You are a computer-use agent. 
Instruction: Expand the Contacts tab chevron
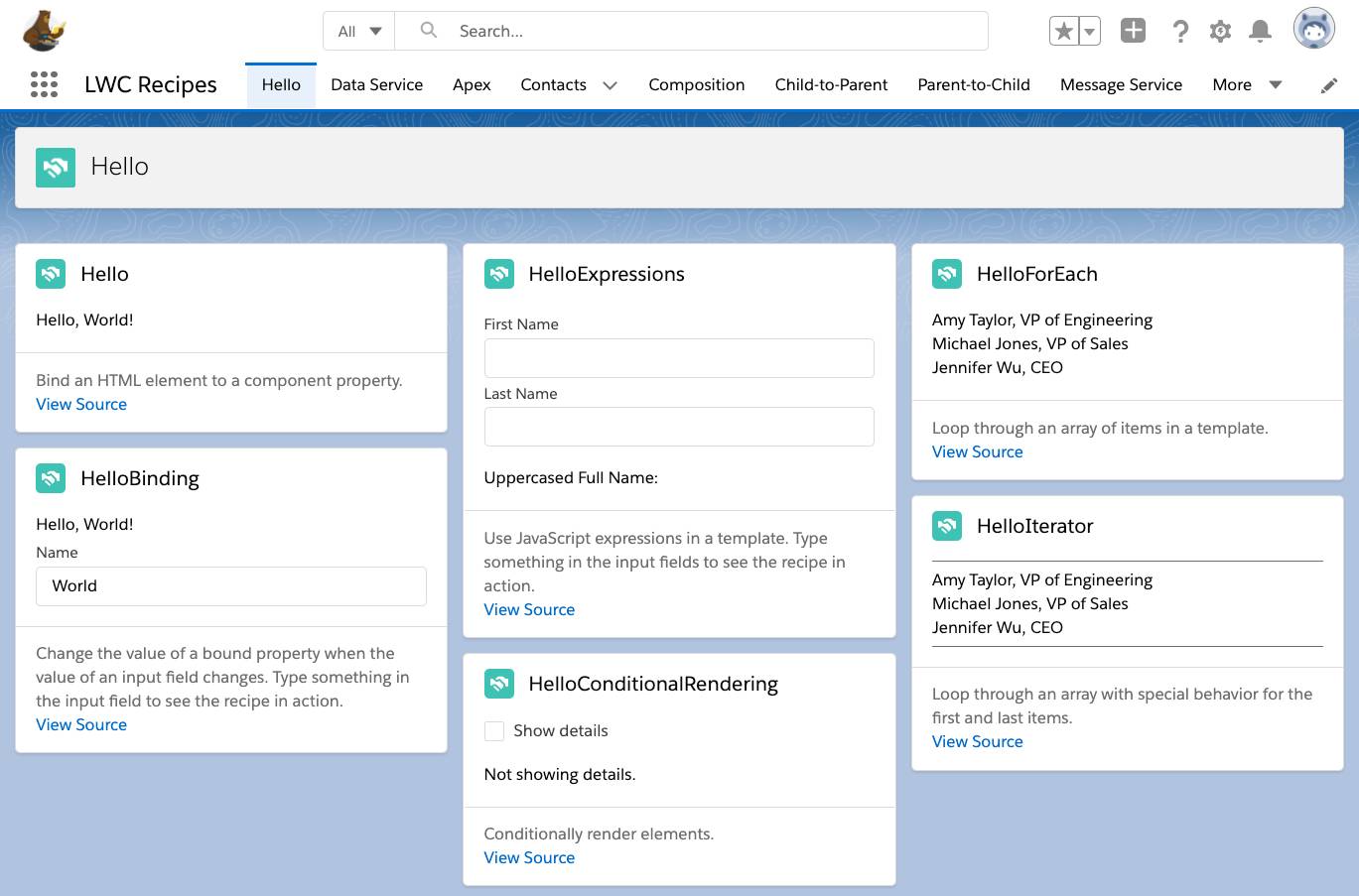(x=607, y=85)
